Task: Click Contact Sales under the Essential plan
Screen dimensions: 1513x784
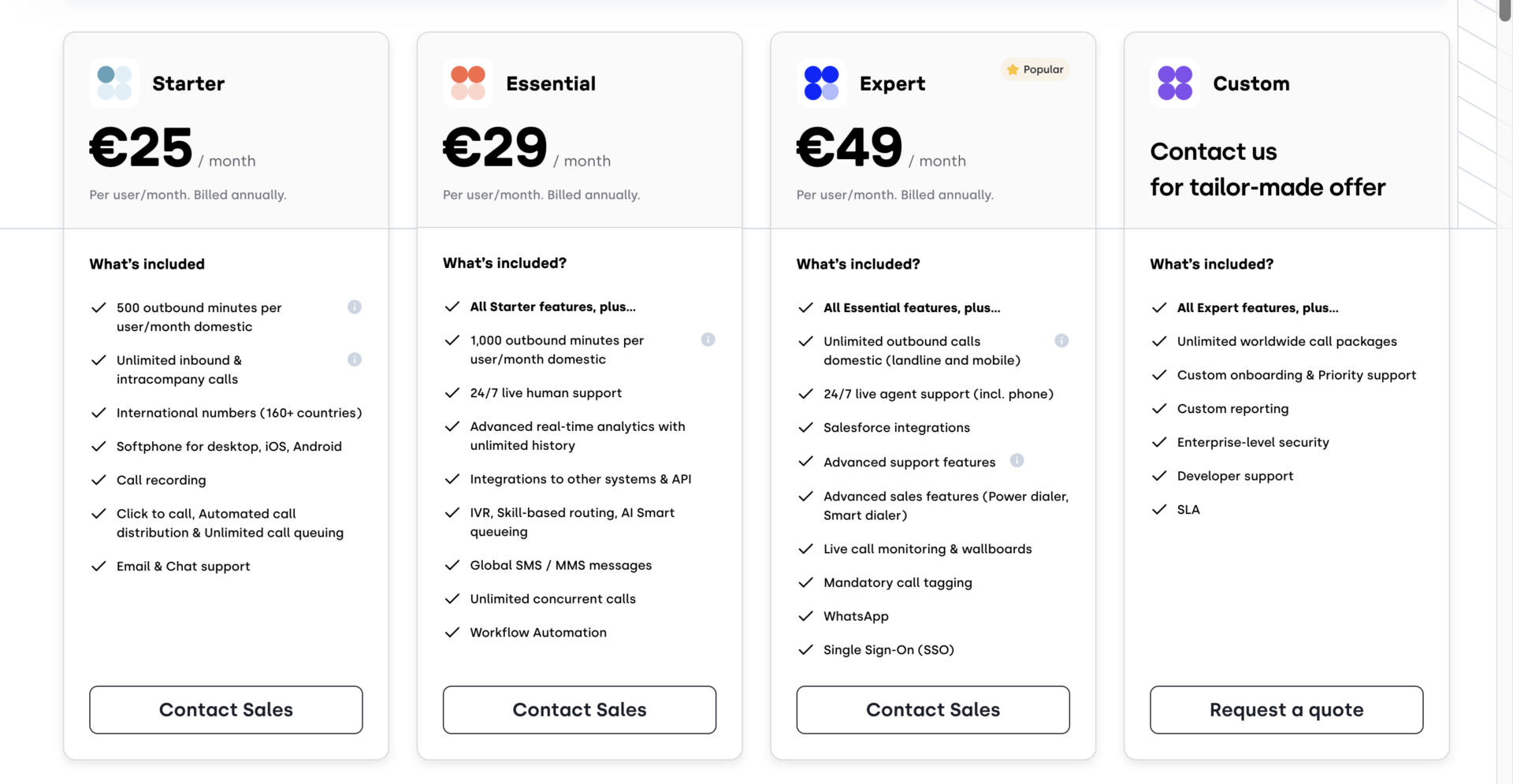Action: click(579, 709)
